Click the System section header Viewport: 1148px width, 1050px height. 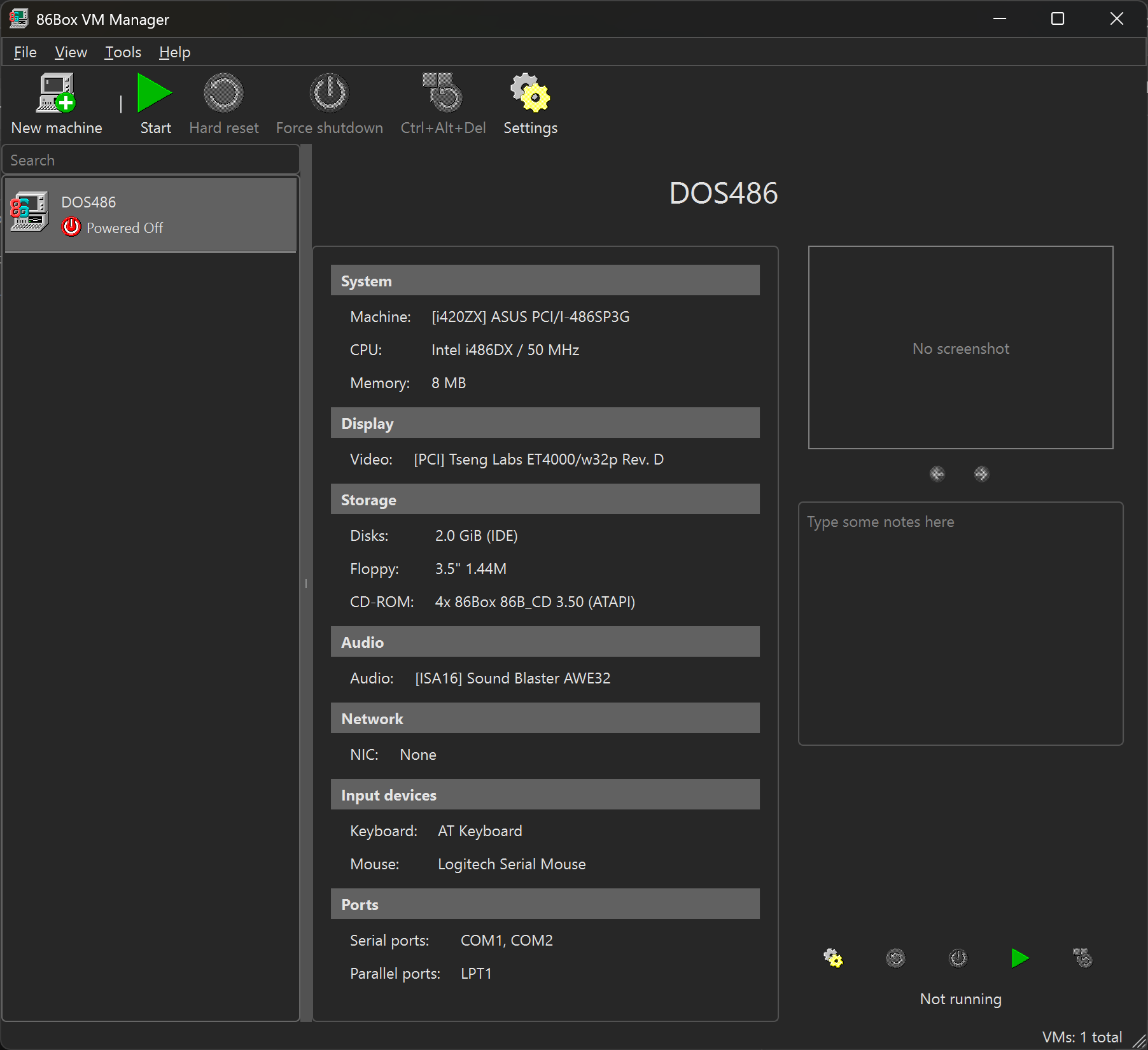click(545, 281)
